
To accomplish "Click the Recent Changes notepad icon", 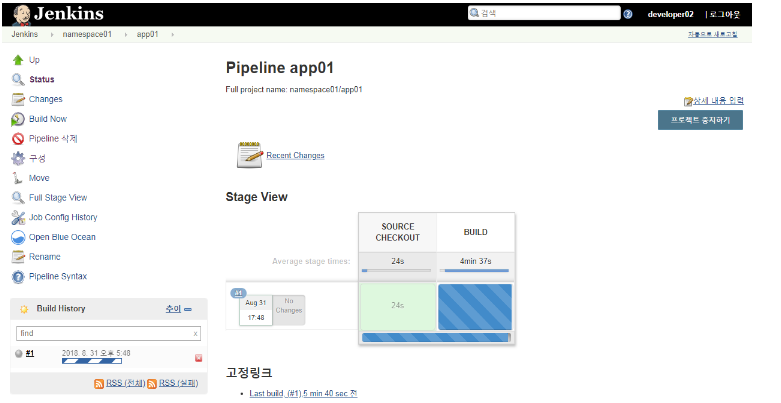I will [250, 155].
